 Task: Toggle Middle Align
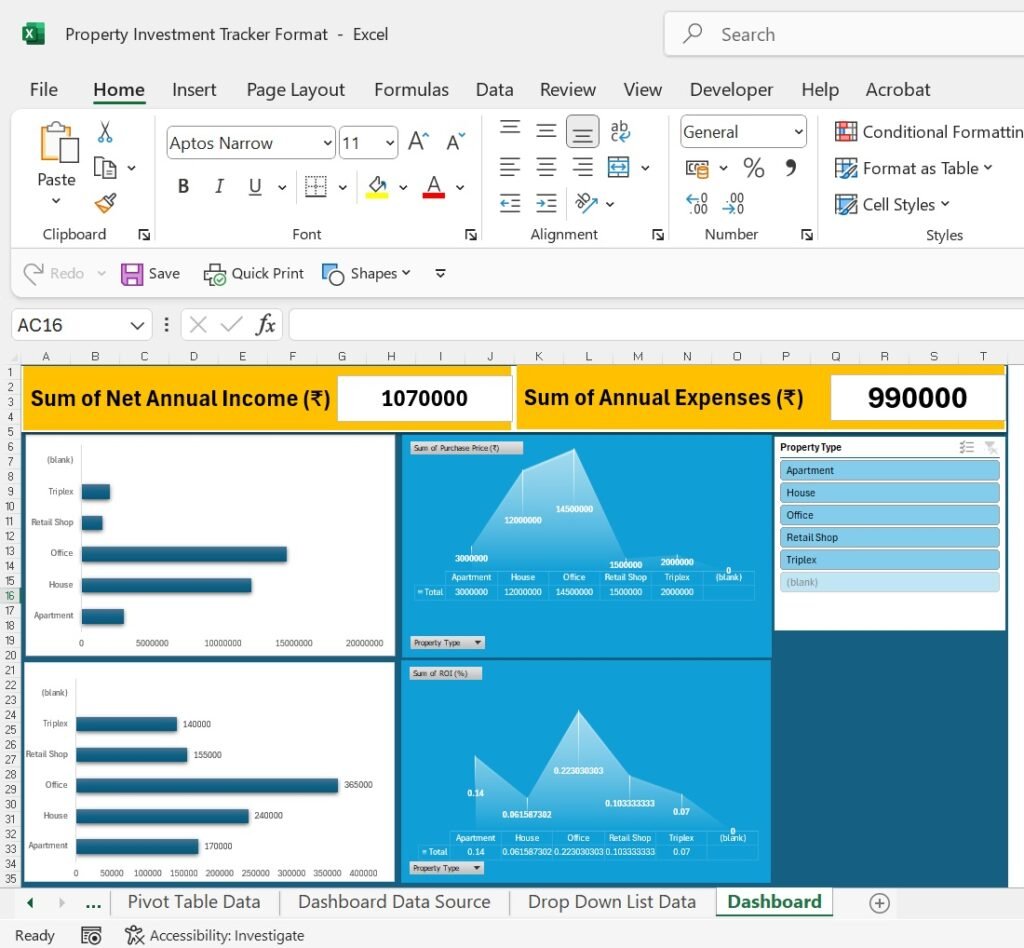(546, 131)
